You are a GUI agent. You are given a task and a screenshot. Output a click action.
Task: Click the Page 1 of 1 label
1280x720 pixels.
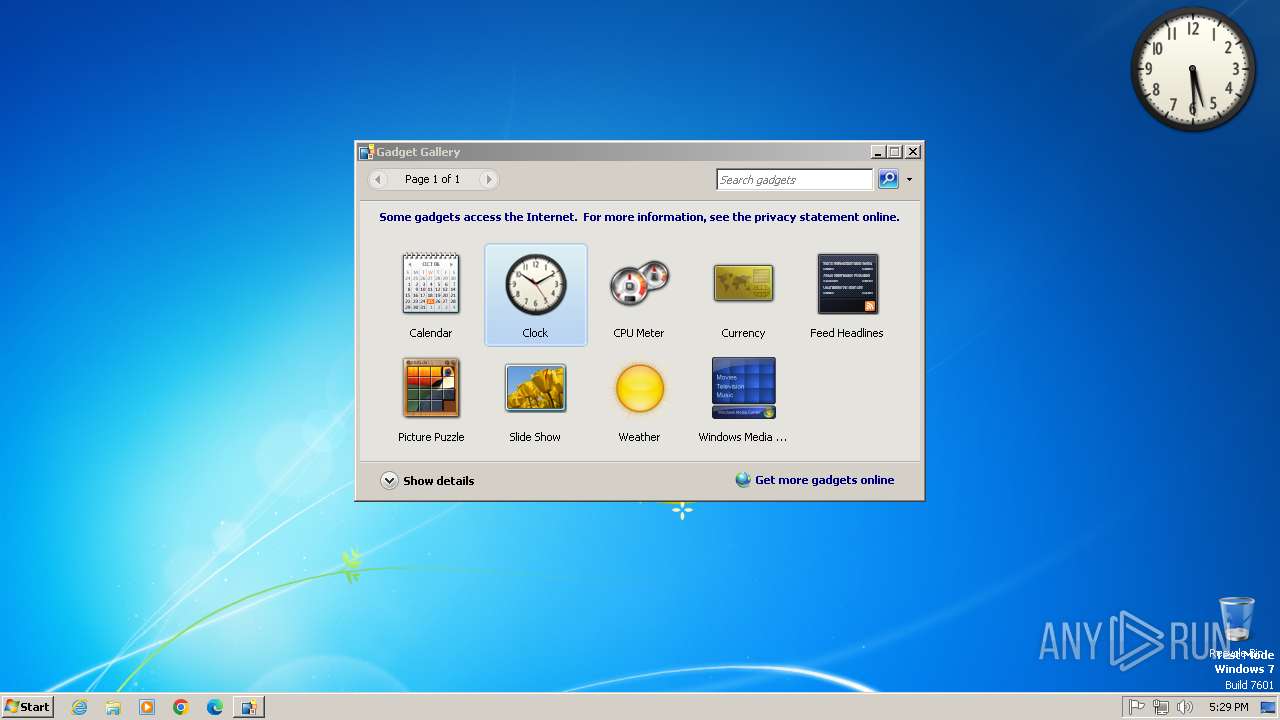[433, 179]
